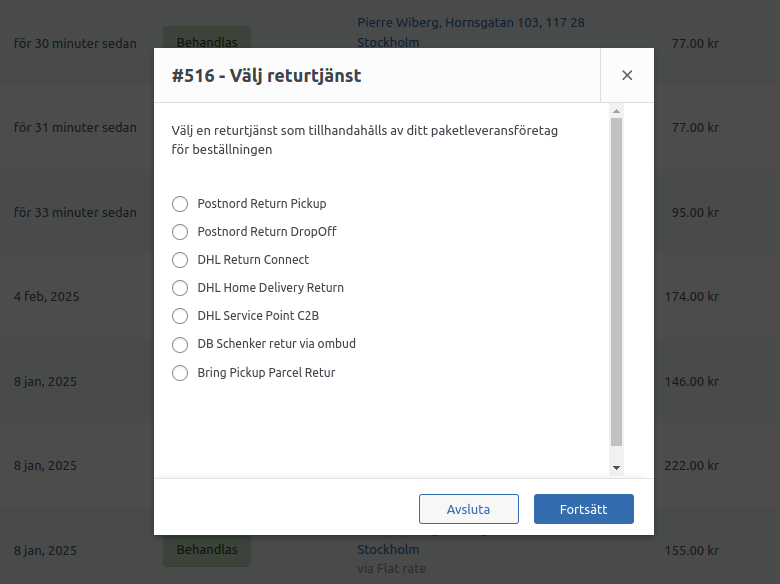Click the top Behandlas status badge

click(x=207, y=43)
